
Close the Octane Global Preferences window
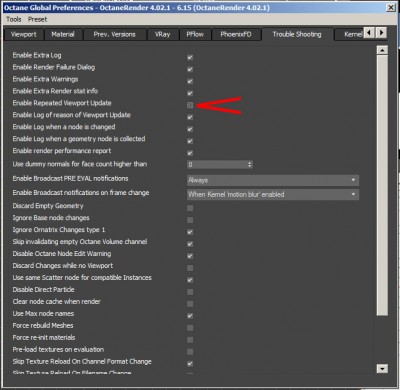point(391,7)
